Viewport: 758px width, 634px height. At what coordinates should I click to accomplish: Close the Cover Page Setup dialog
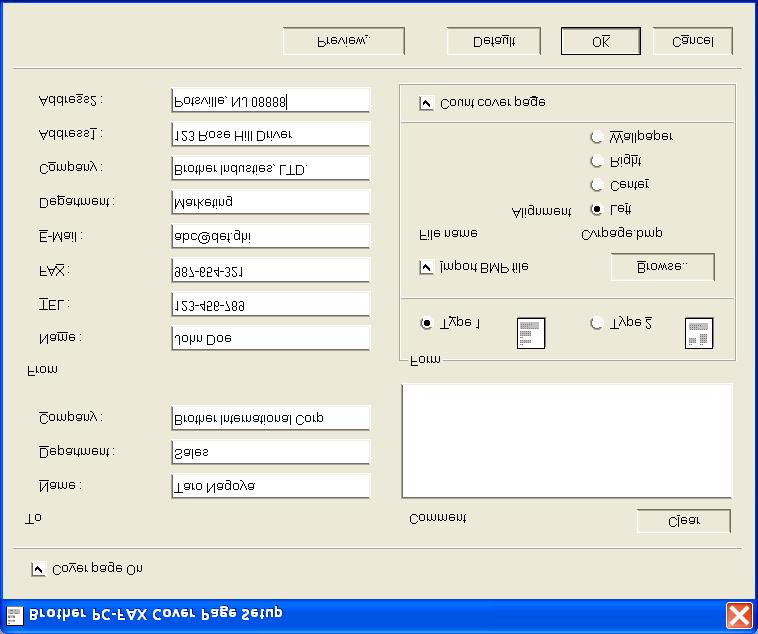click(x=739, y=616)
